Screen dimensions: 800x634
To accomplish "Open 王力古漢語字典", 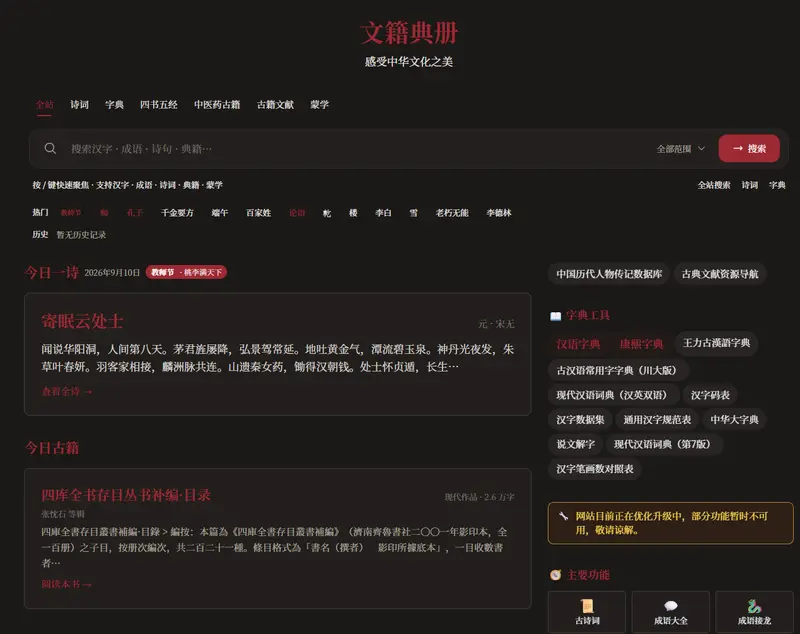I will coord(716,343).
